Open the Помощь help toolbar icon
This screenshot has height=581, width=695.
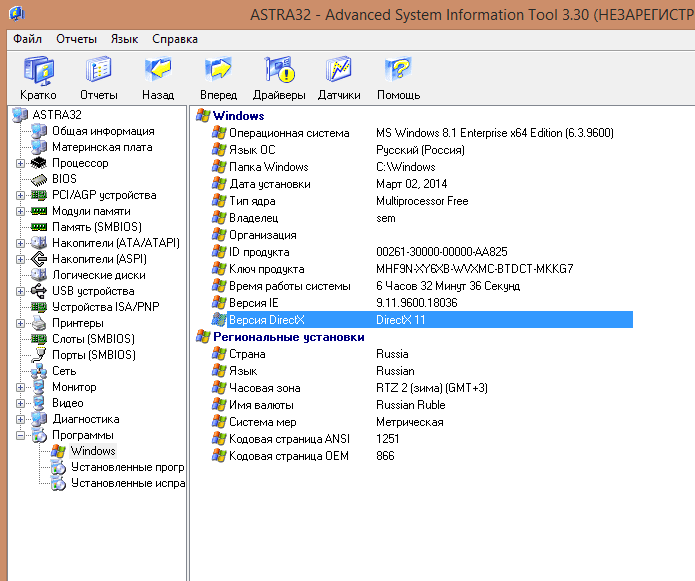click(x=398, y=78)
